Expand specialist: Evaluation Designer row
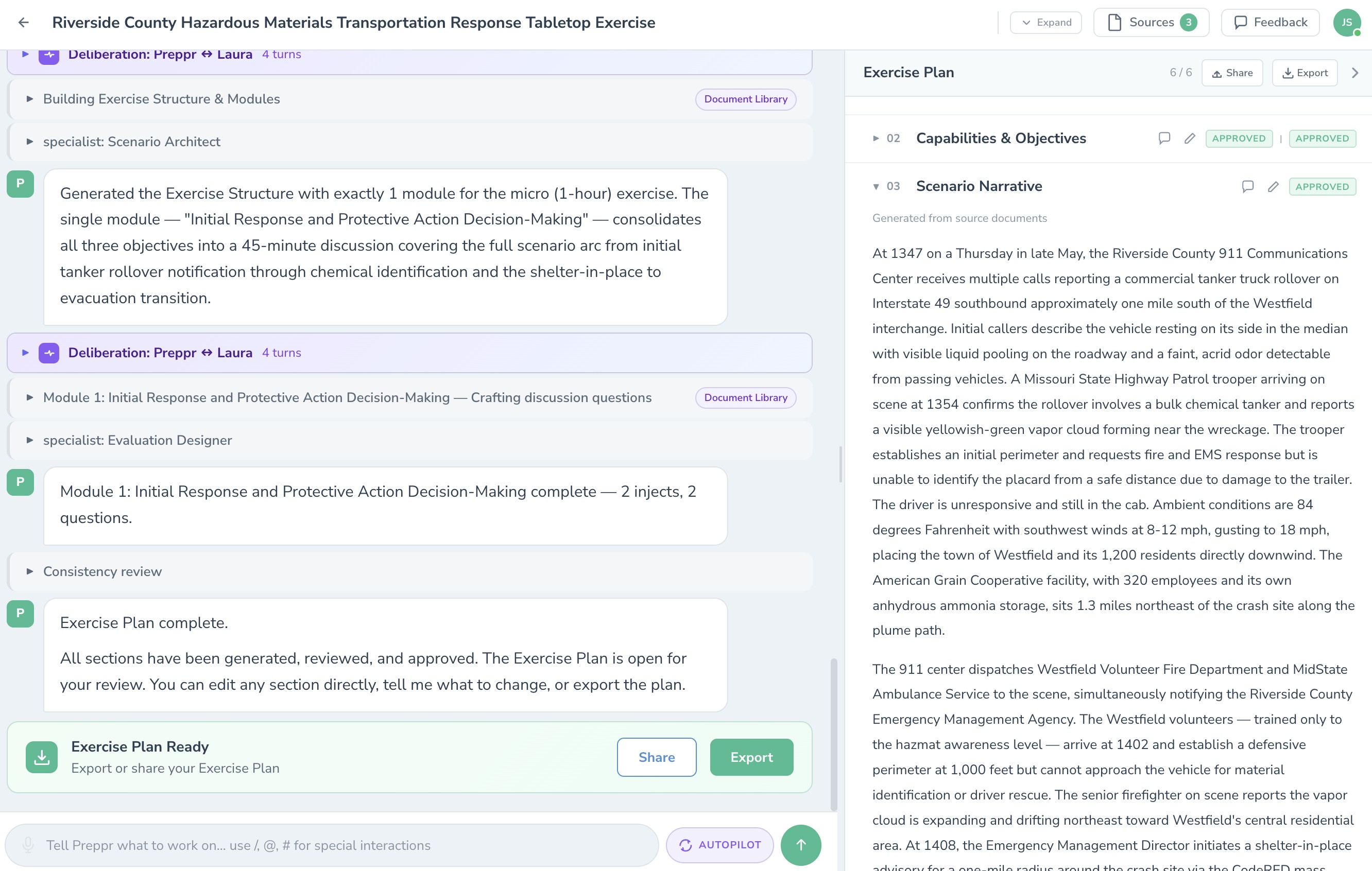1372x871 pixels. point(30,440)
